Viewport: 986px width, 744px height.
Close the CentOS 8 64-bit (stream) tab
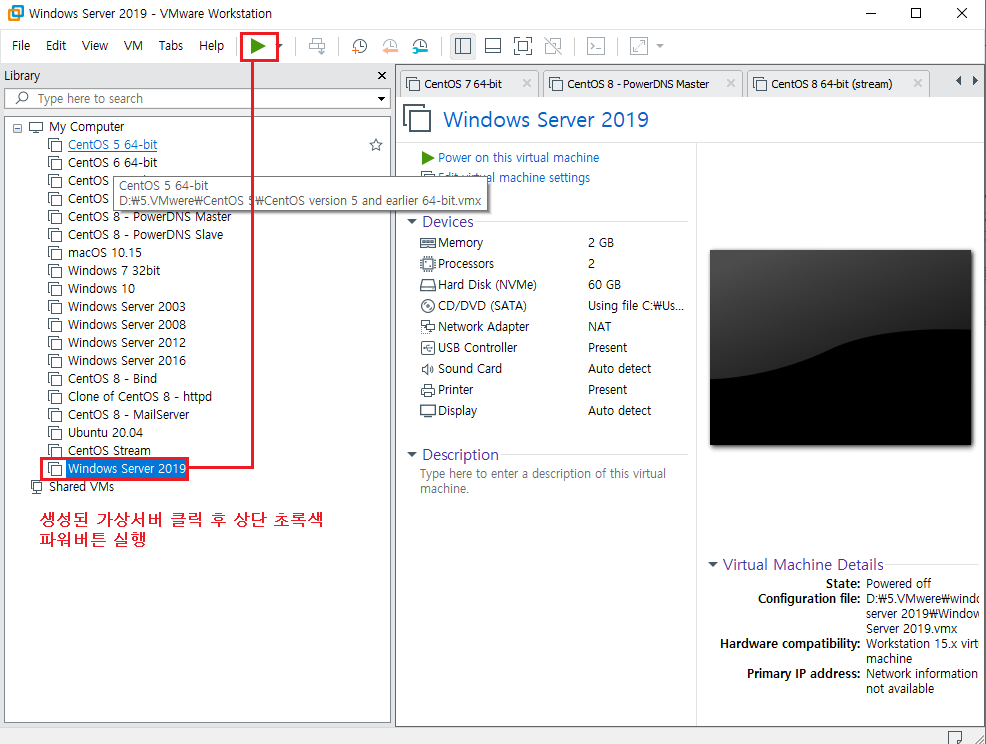tap(918, 83)
